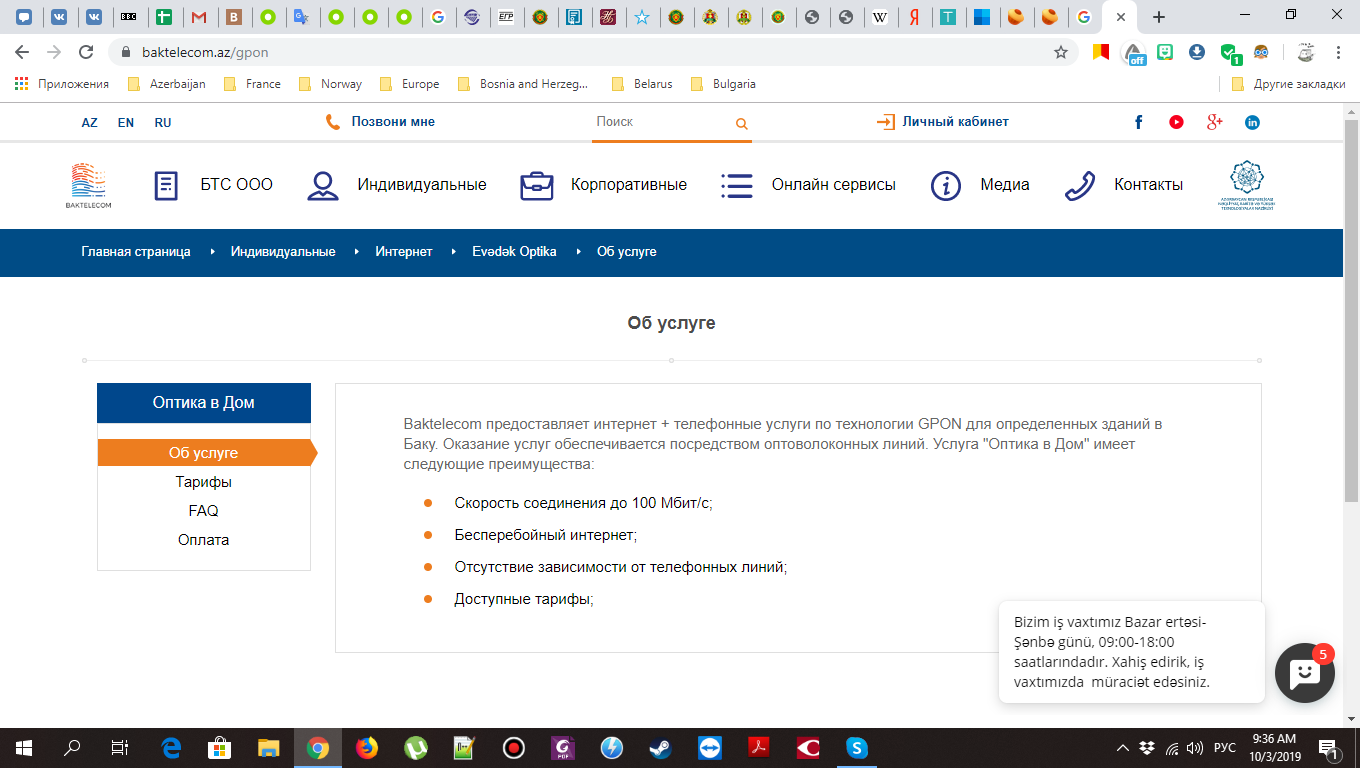Image resolution: width=1360 pixels, height=768 pixels.
Task: Click the BBC tab
Action: (129, 17)
